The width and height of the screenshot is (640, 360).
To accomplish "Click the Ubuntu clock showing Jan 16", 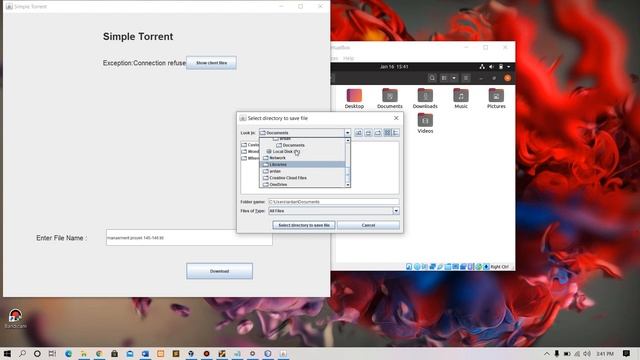I will (394, 67).
